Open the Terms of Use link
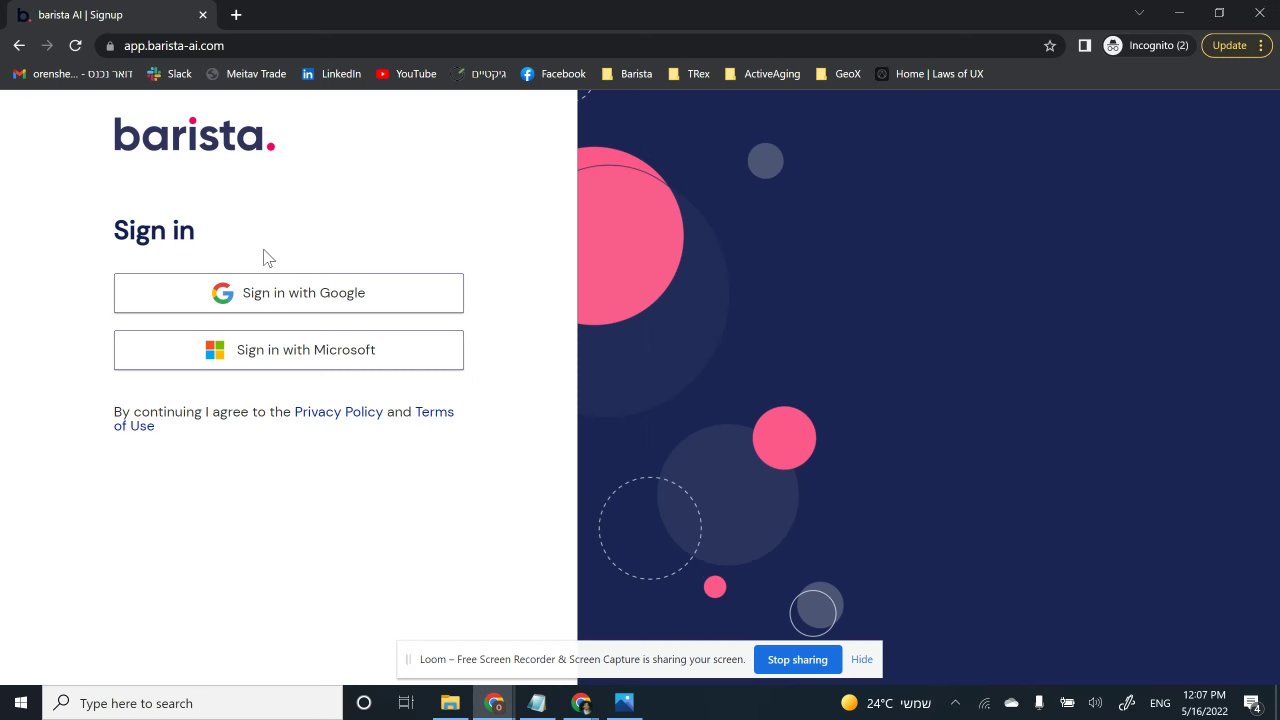The width and height of the screenshot is (1280, 720). point(284,419)
